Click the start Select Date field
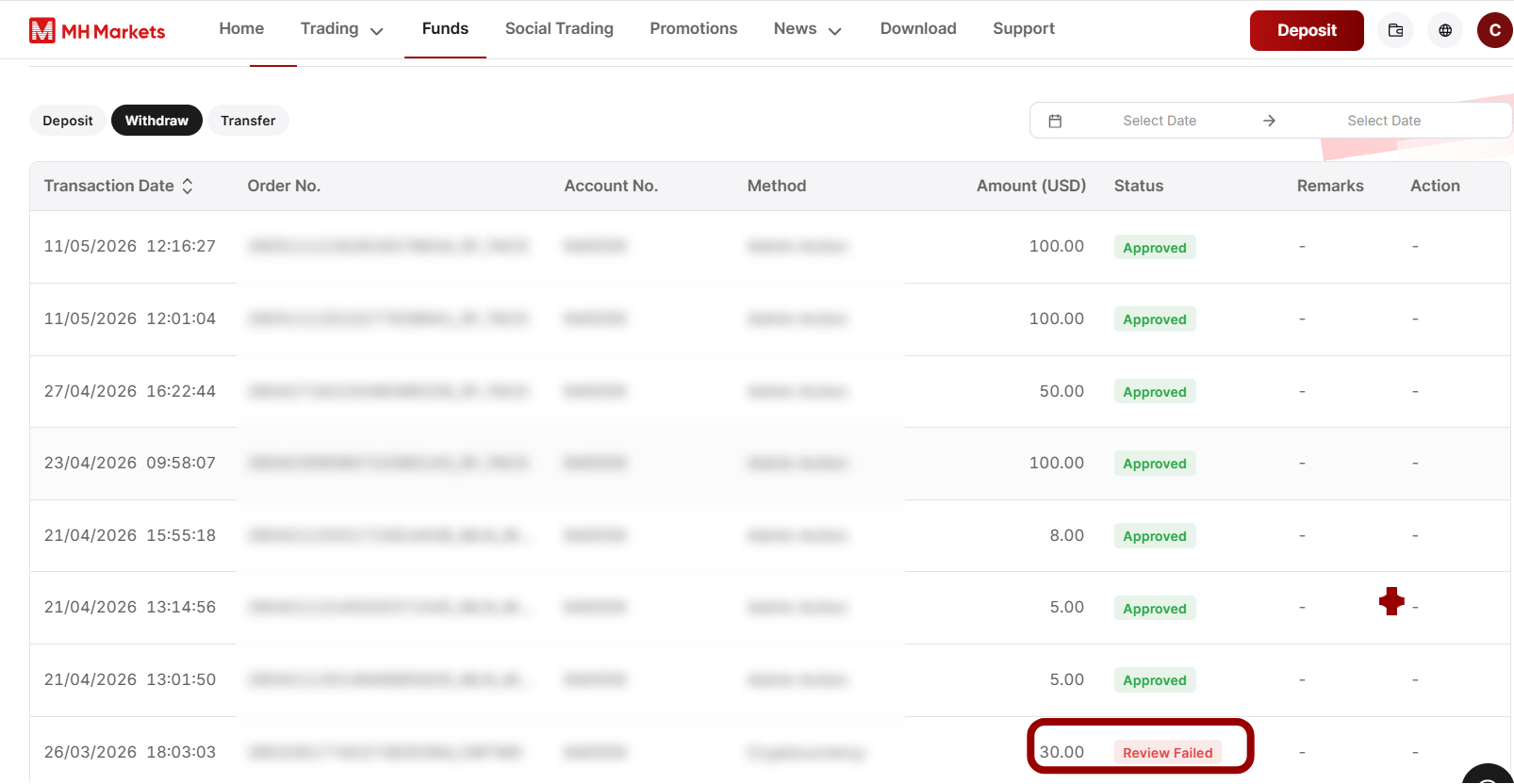1514x784 pixels. pyautogui.click(x=1160, y=121)
